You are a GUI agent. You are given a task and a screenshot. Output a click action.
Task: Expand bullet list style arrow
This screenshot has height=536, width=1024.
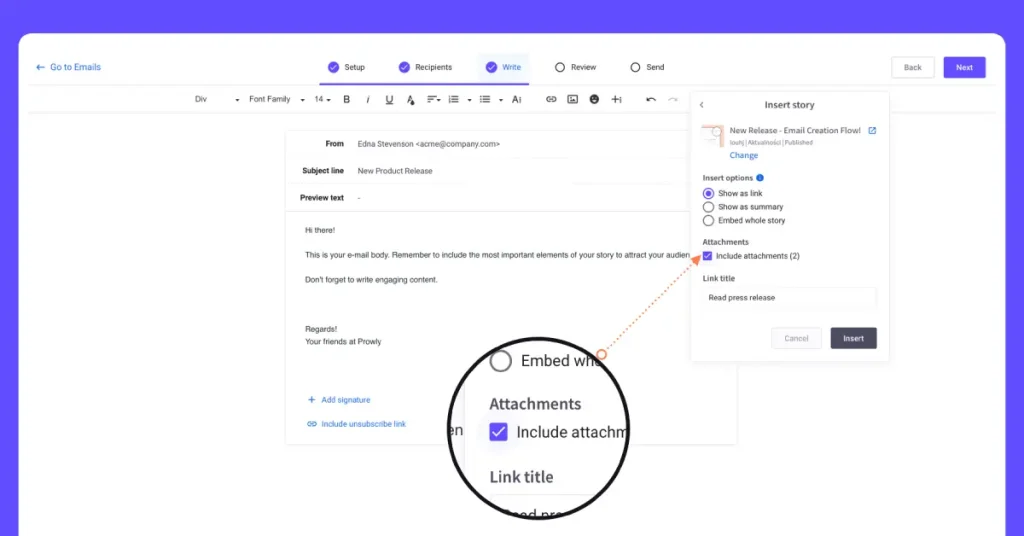click(x=500, y=100)
